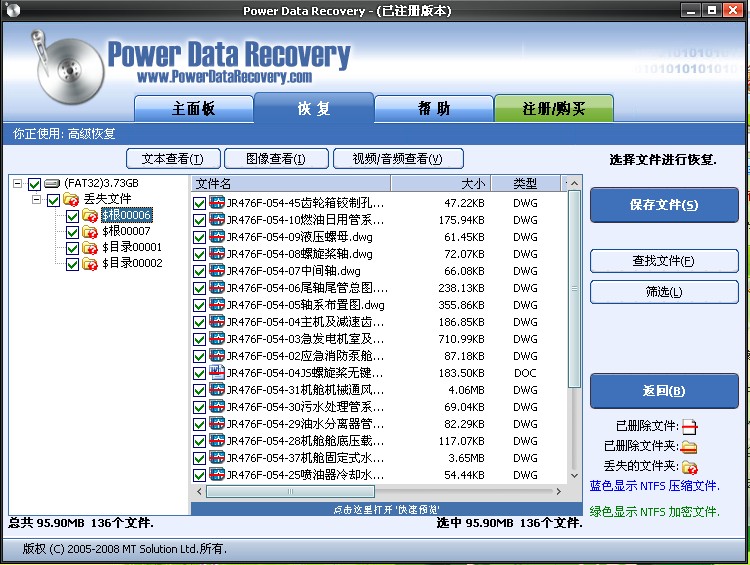Click the deleted-file legend icon
Viewport: 750px width, 565px height.
point(689,426)
